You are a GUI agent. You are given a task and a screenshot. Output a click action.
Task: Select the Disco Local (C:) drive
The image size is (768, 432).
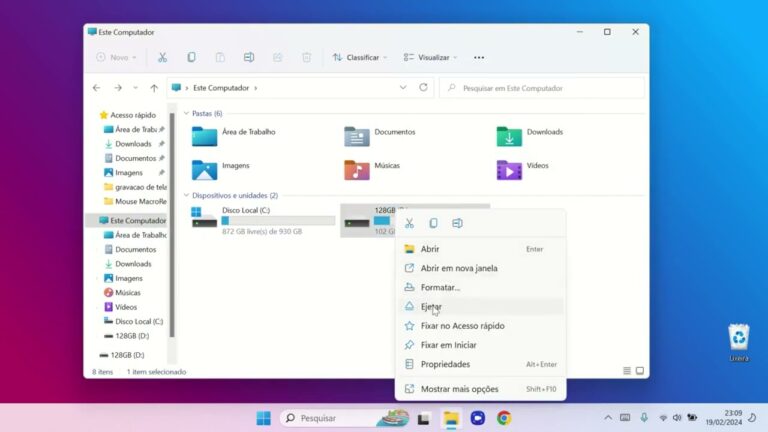pos(263,220)
